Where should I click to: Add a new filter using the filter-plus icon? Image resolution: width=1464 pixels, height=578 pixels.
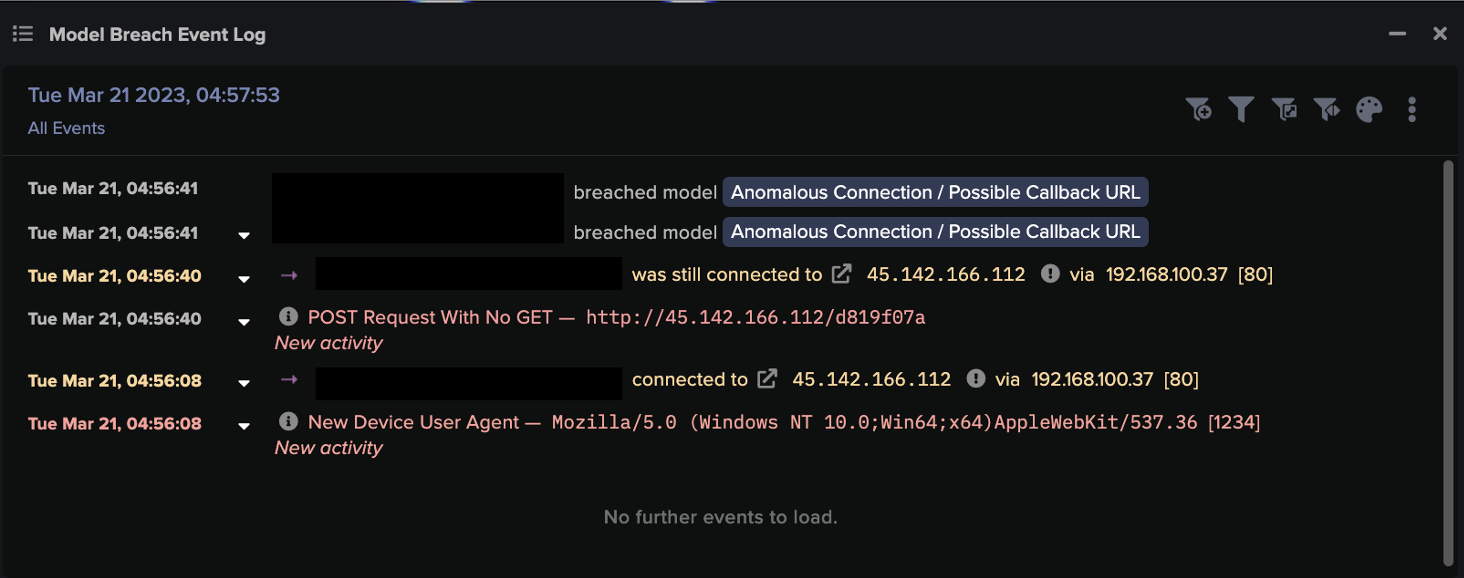[1199, 109]
